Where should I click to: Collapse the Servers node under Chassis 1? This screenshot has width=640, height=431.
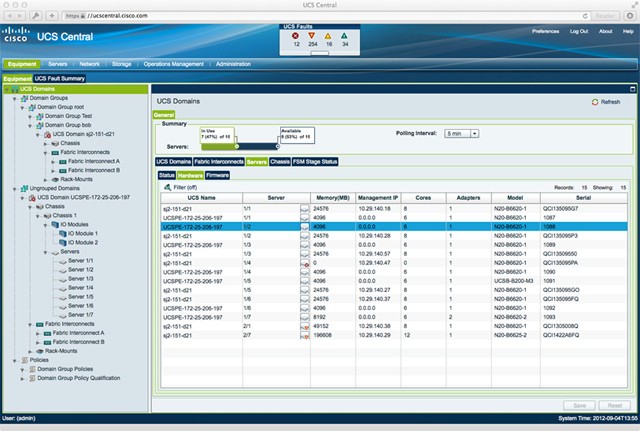pyautogui.click(x=44, y=251)
